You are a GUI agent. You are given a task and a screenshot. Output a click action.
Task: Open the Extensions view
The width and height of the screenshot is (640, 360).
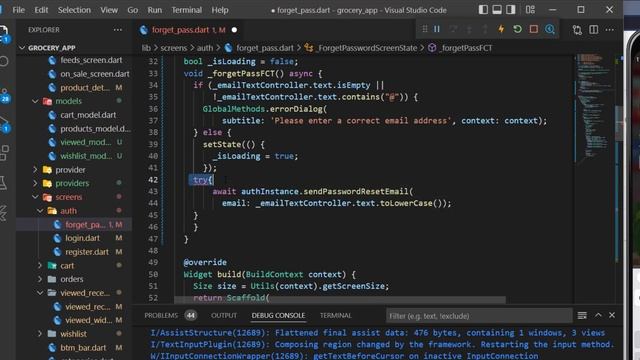tap(4, 153)
